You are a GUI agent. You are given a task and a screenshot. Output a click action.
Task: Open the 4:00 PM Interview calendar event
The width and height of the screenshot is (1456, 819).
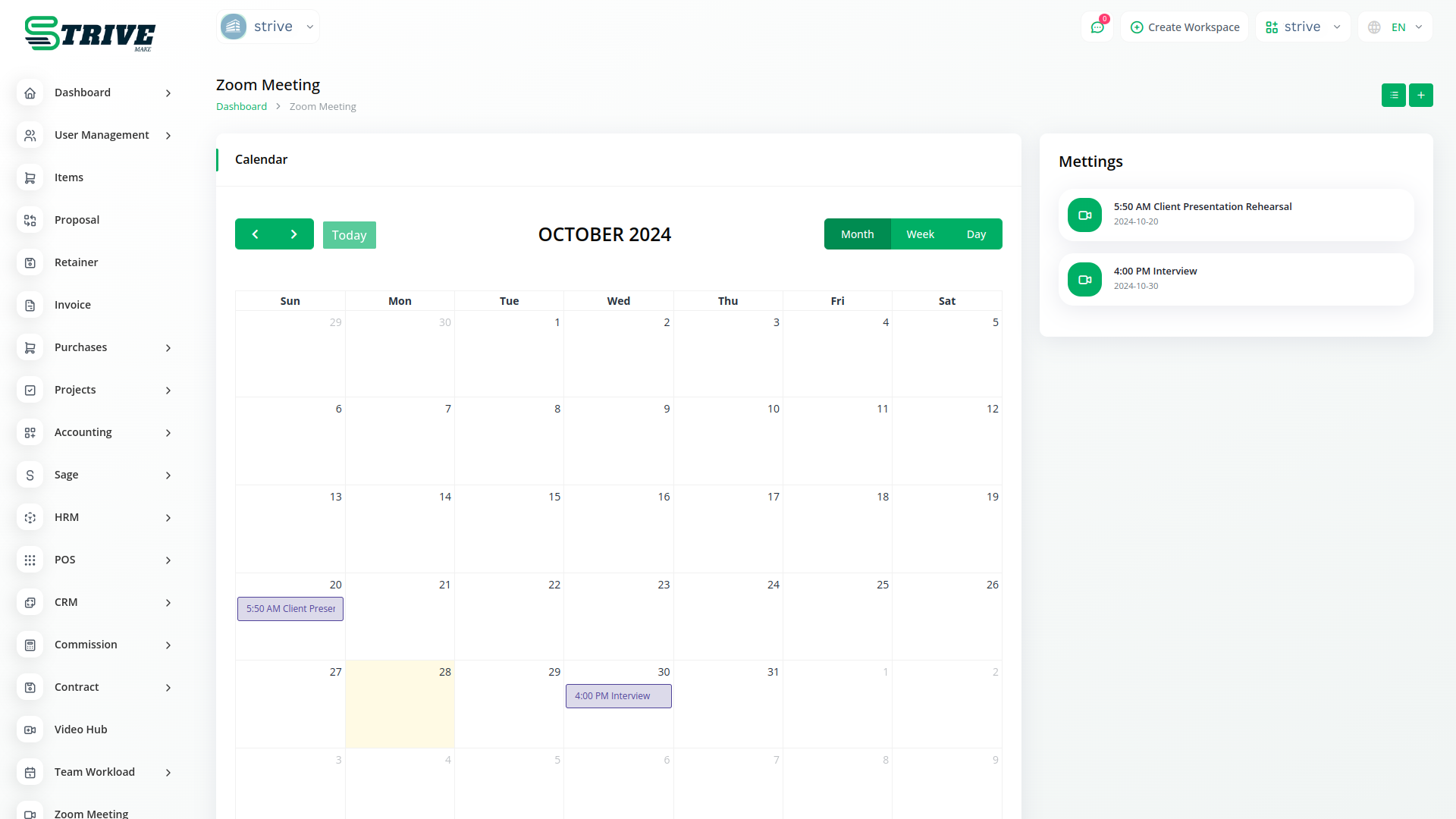pyautogui.click(x=618, y=696)
